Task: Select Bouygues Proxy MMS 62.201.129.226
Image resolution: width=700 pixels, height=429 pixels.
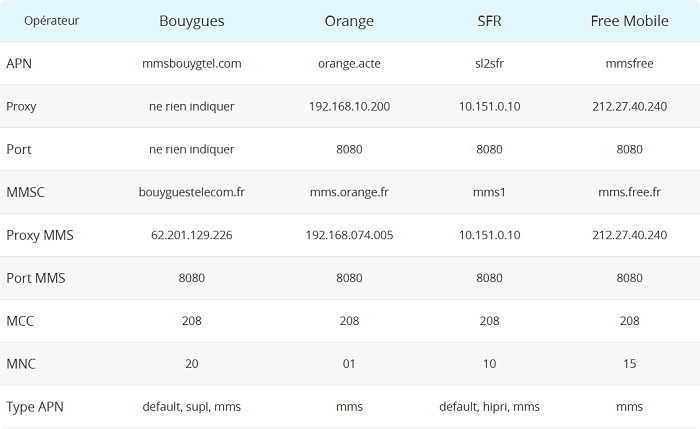Action: pyautogui.click(x=192, y=235)
